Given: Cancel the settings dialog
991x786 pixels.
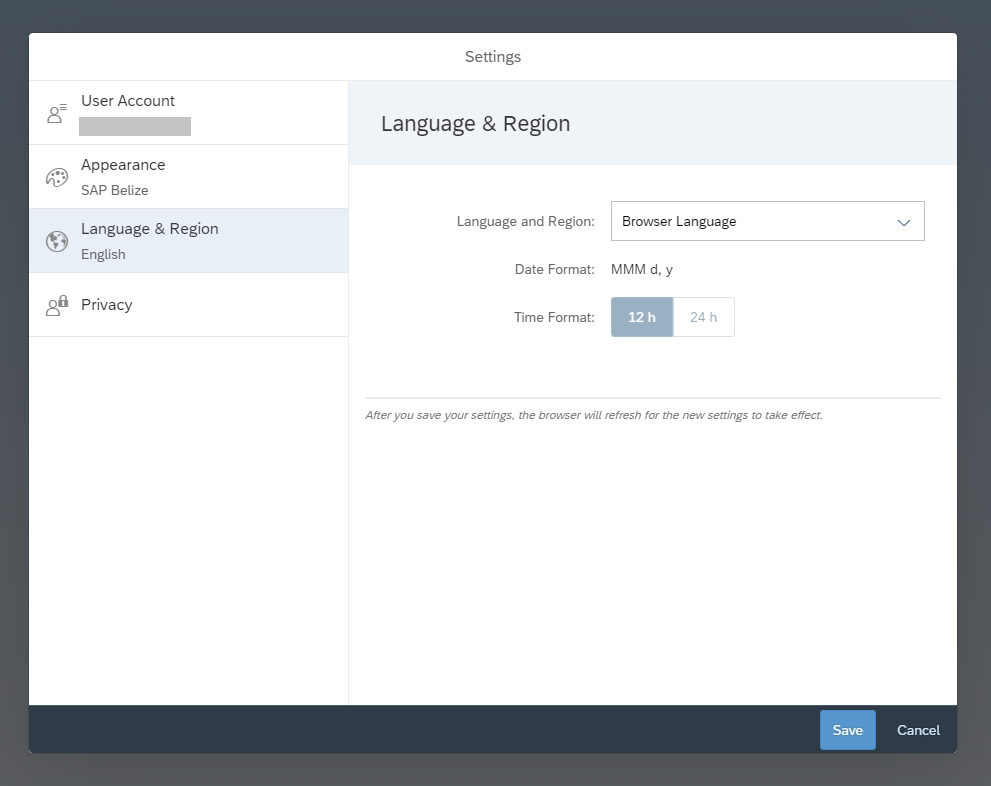Looking at the screenshot, I should pyautogui.click(x=918, y=730).
